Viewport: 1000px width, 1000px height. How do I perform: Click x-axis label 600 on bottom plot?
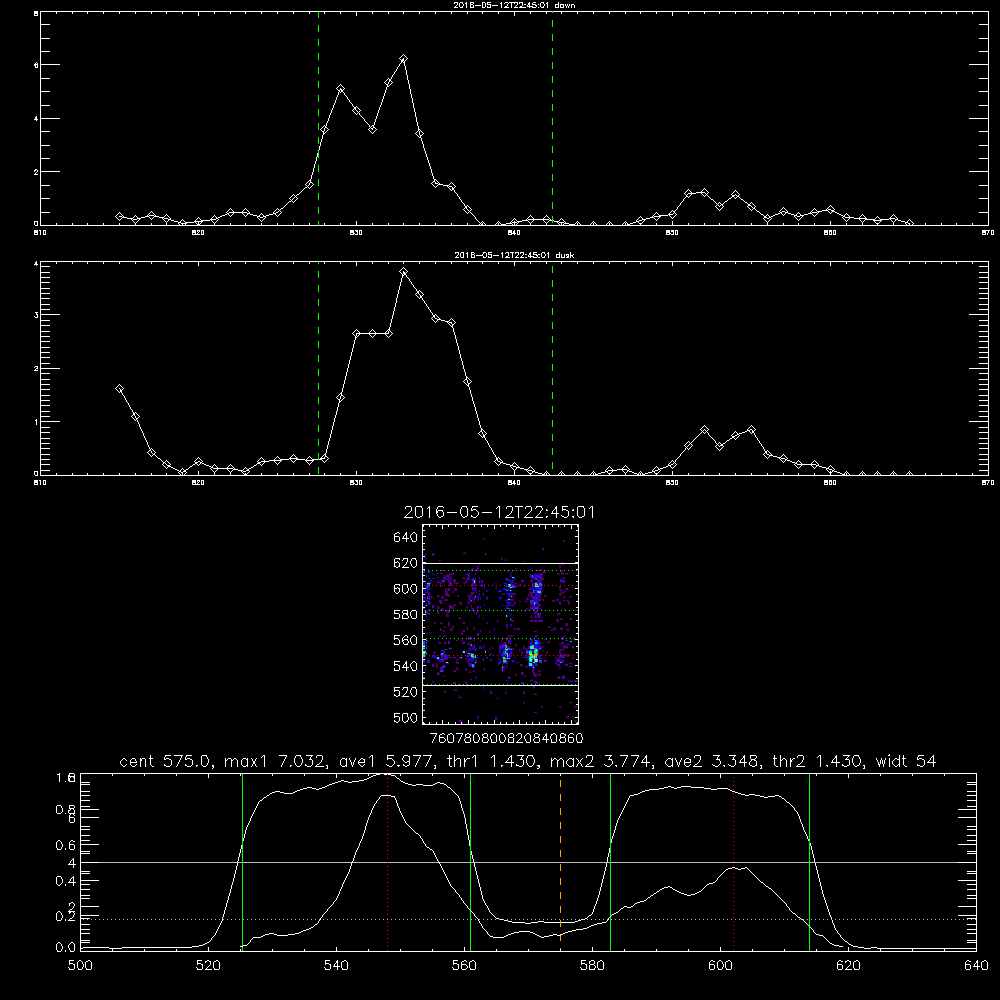[721, 966]
